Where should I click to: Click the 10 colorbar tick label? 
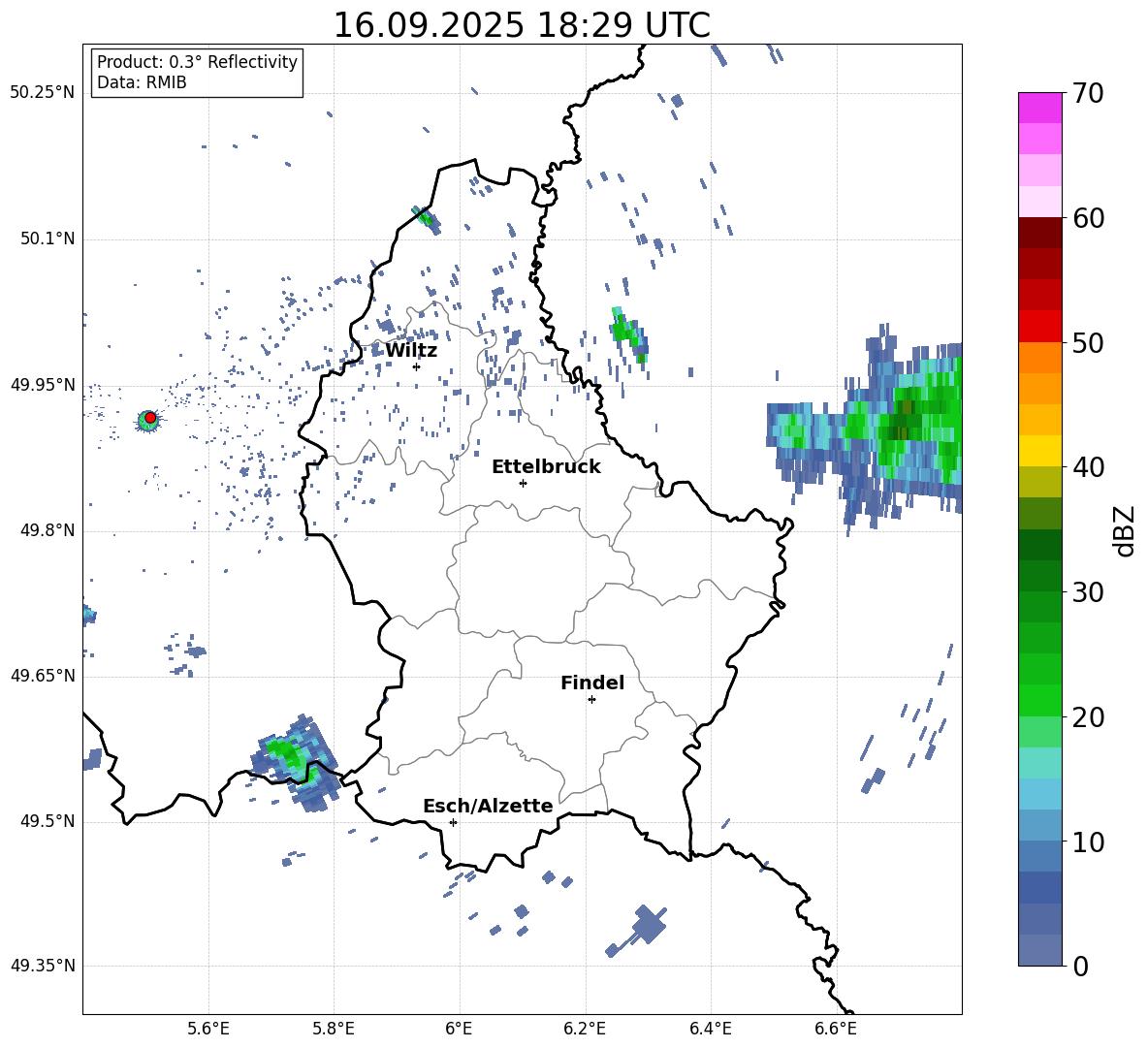pos(1088,842)
